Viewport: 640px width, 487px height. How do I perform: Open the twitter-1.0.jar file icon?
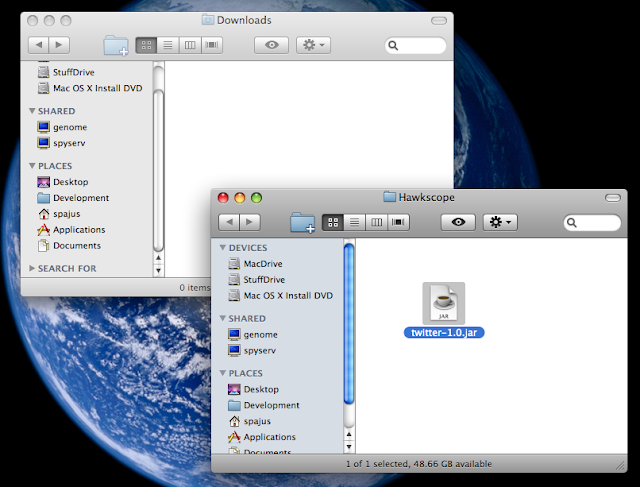click(443, 302)
